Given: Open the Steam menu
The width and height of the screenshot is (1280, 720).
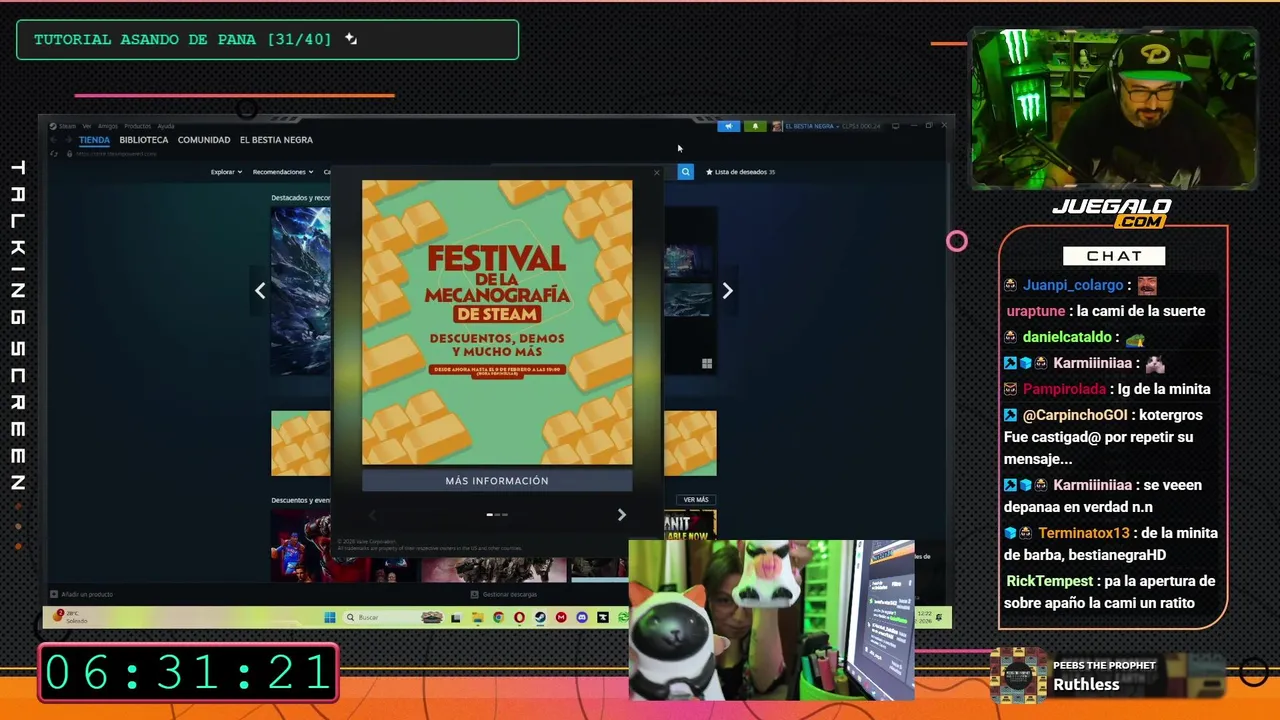Looking at the screenshot, I should pyautogui.click(x=67, y=126).
